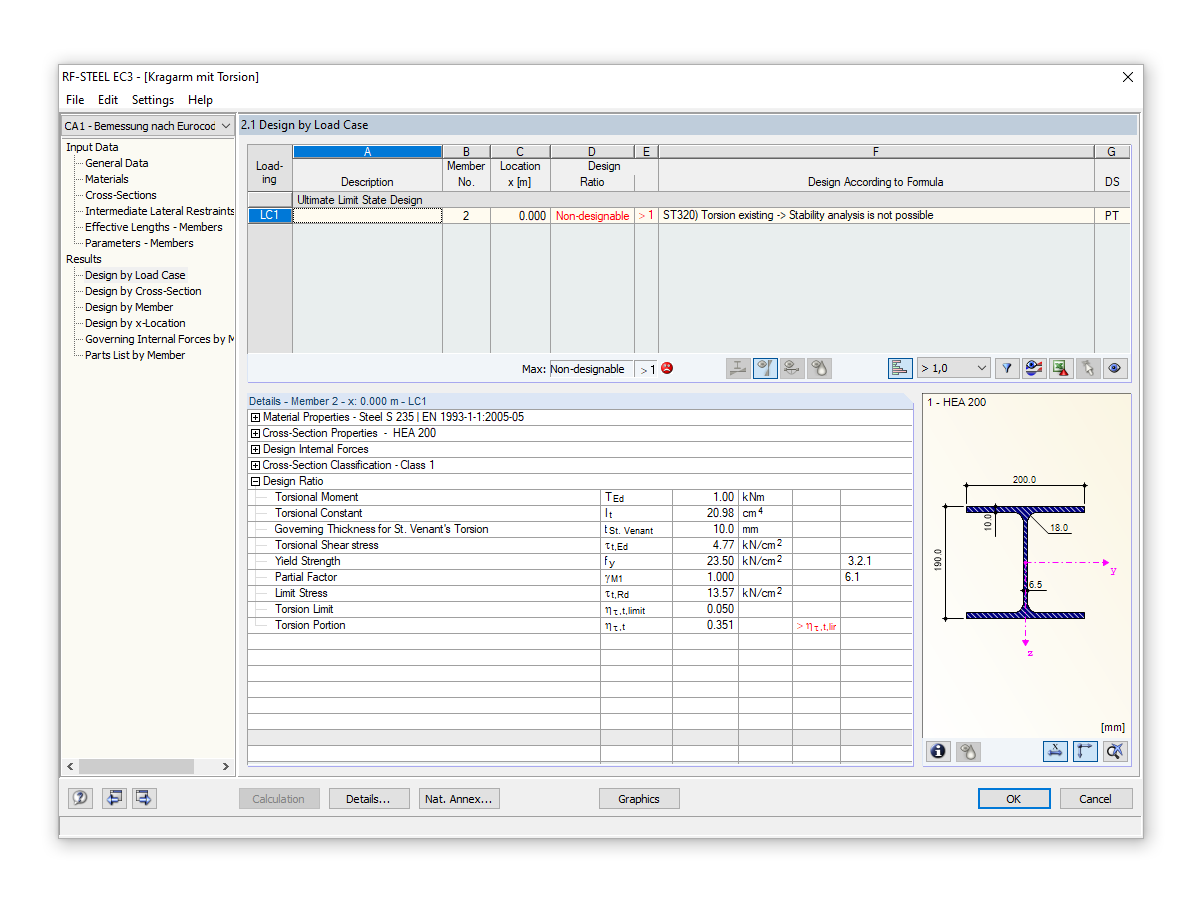Open the '> 1,0' ratio filter dropdown
1200x900 pixels.
(953, 368)
